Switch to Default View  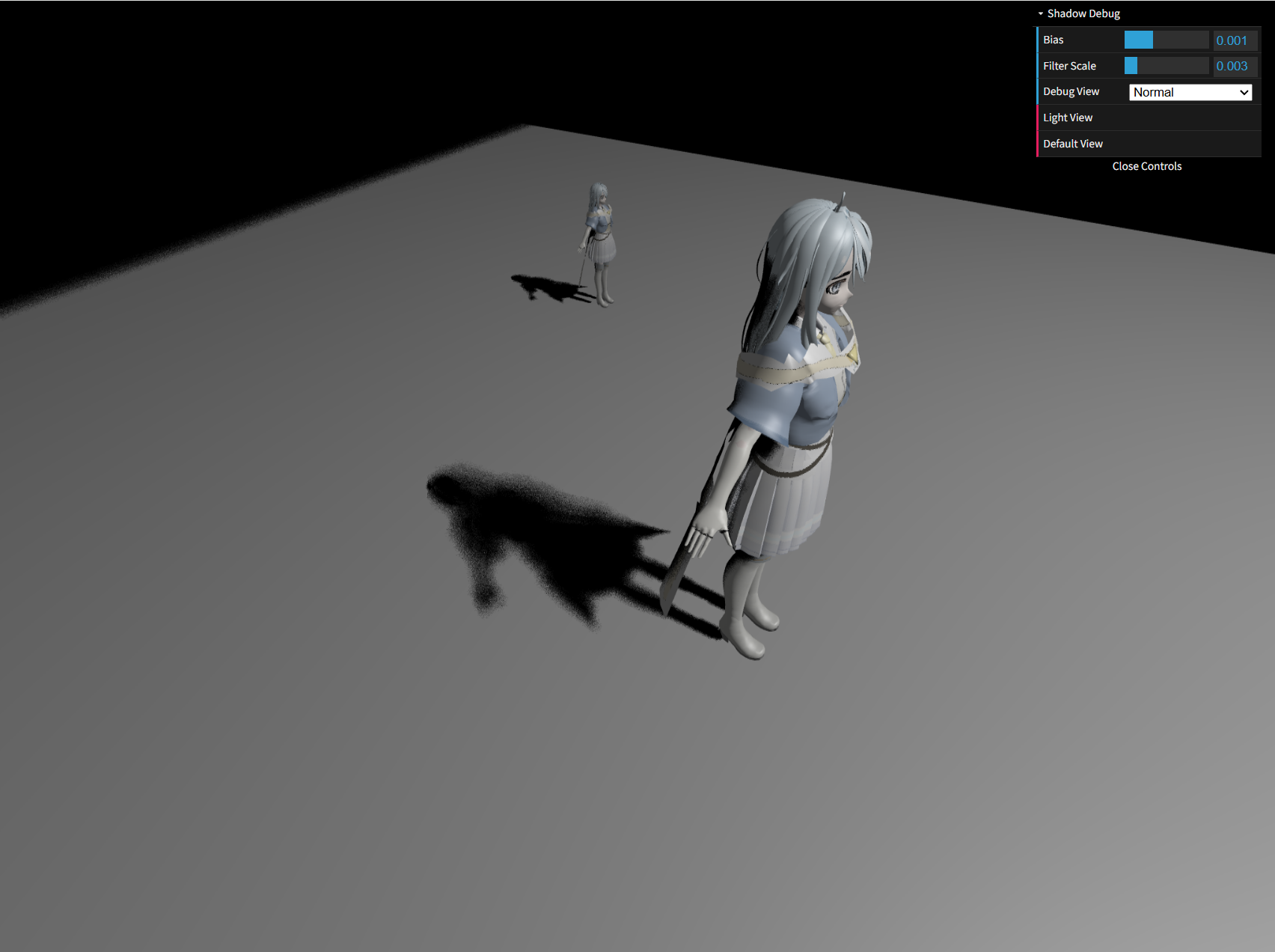click(1149, 144)
